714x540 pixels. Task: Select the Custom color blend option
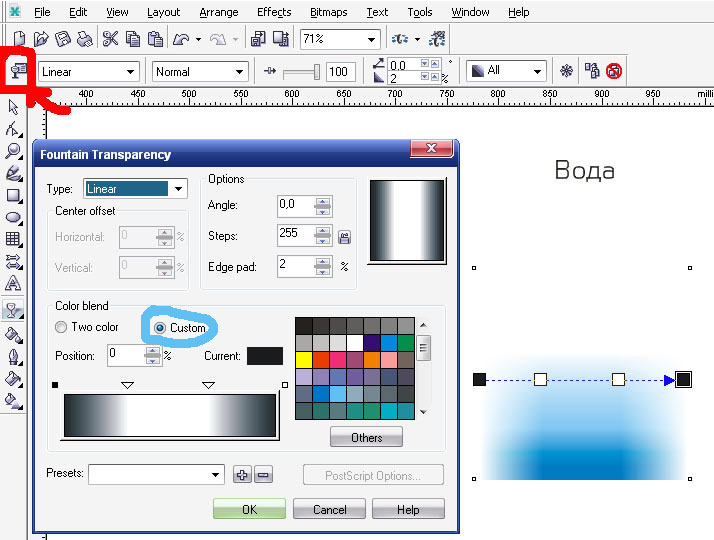click(x=180, y=328)
